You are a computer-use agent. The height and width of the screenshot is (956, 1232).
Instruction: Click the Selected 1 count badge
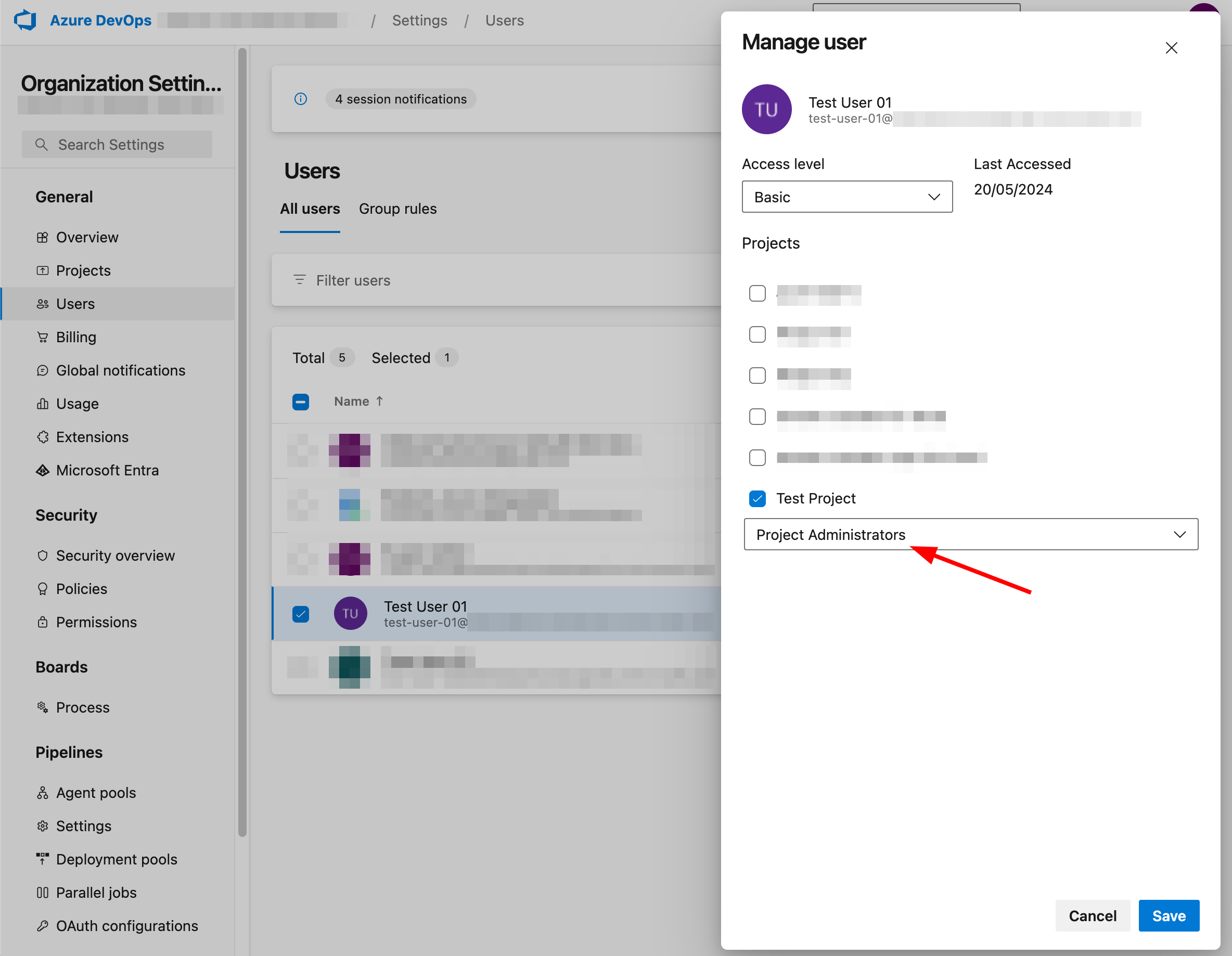coord(447,357)
